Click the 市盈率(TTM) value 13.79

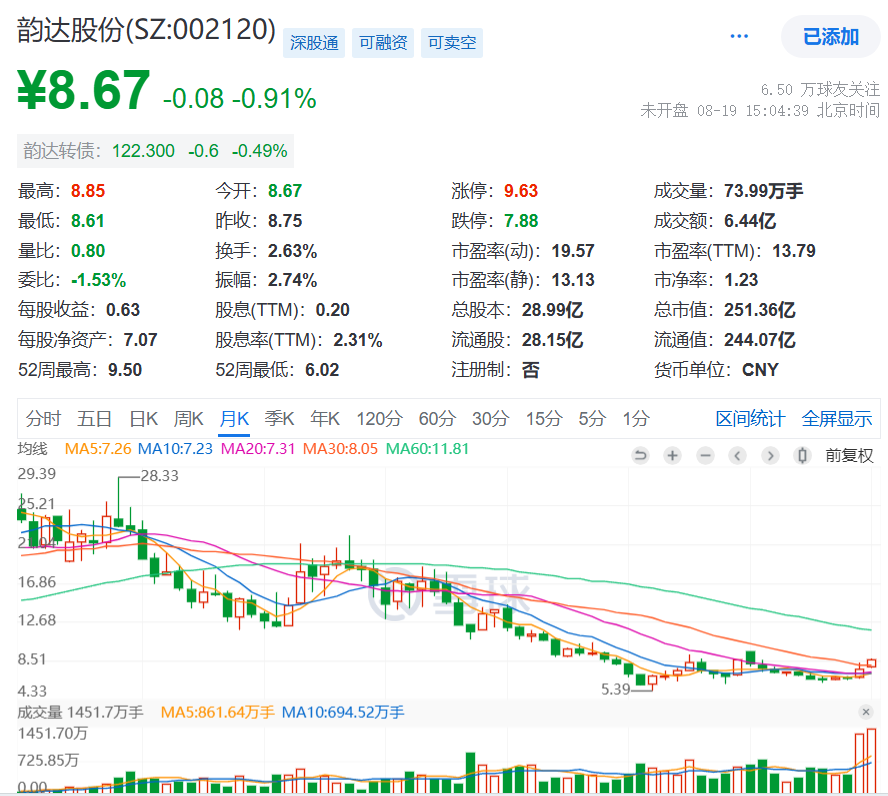793,251
